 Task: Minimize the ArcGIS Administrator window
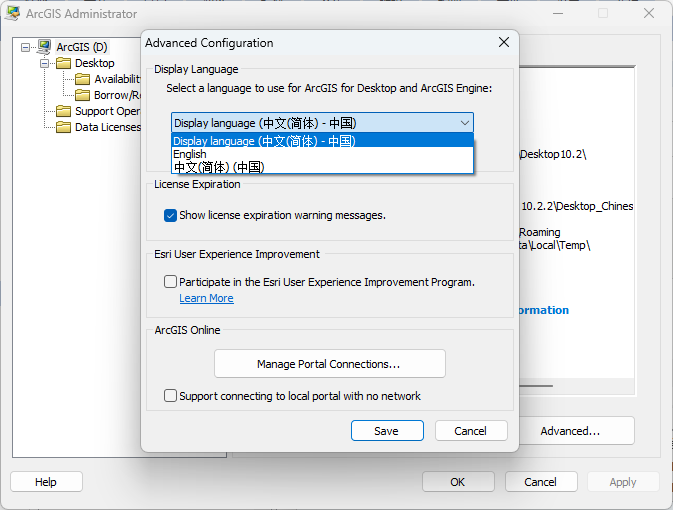(x=558, y=13)
